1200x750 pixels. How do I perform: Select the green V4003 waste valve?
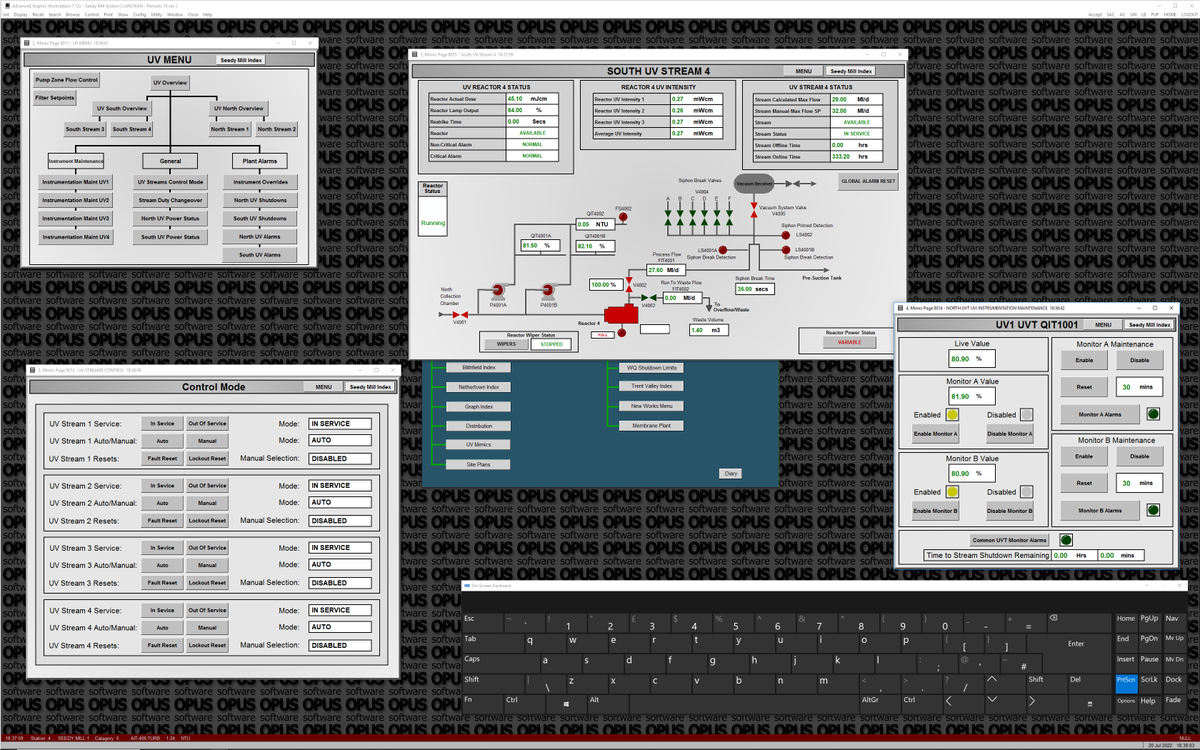(x=649, y=298)
